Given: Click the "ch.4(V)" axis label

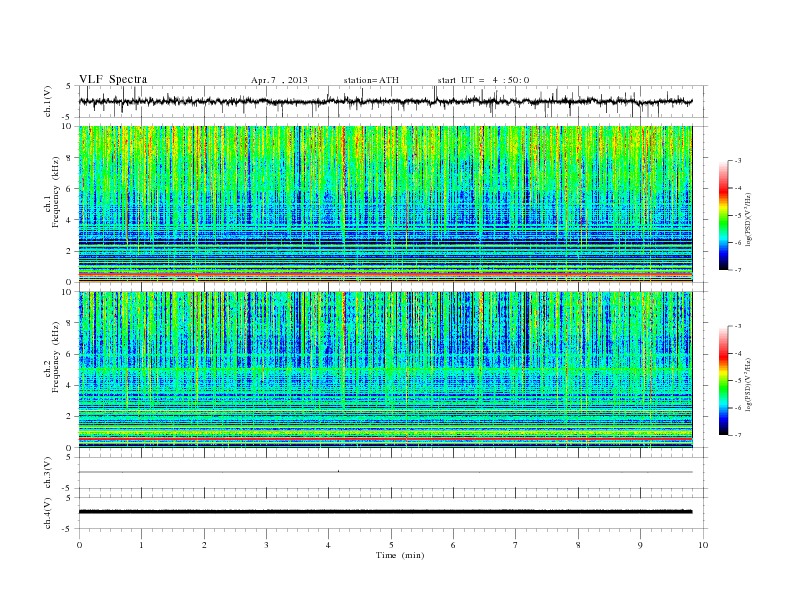Looking at the screenshot, I should (x=48, y=513).
